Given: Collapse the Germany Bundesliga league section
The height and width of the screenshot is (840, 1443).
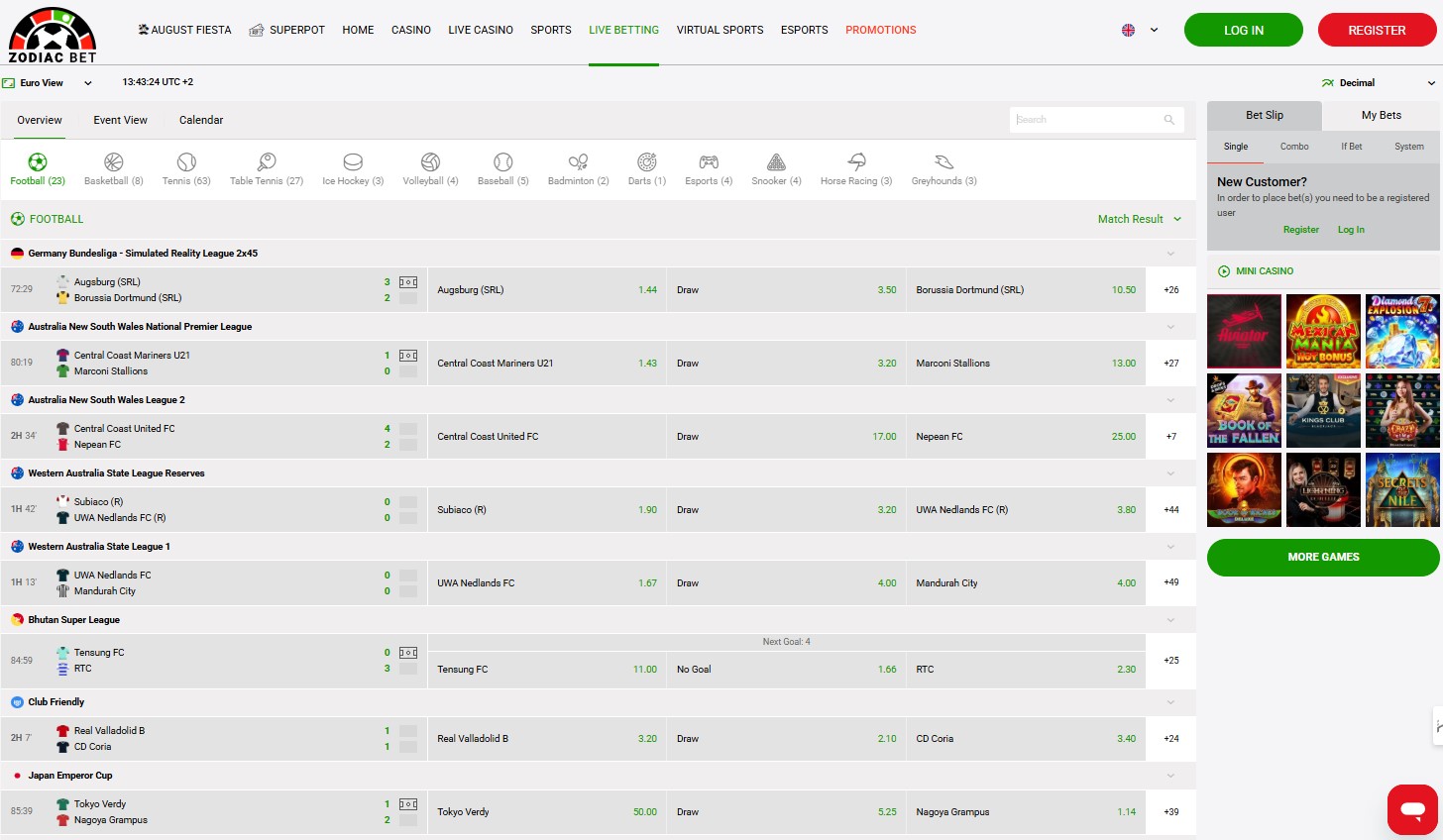Looking at the screenshot, I should pyautogui.click(x=1171, y=254).
